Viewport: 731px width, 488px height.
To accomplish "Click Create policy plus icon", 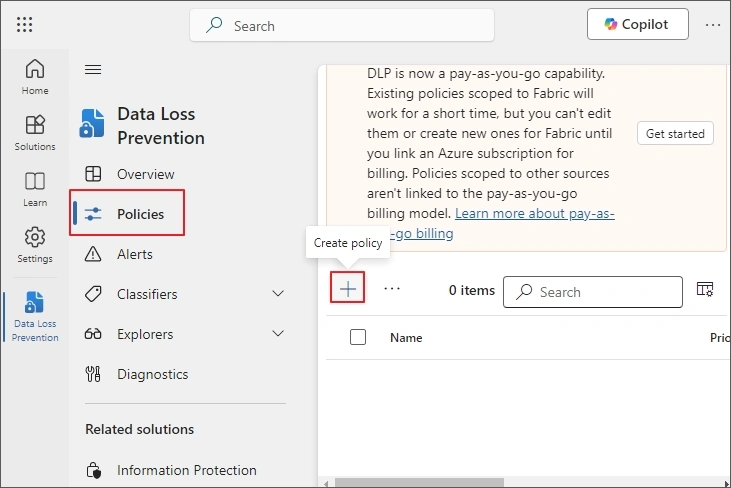I will point(348,289).
